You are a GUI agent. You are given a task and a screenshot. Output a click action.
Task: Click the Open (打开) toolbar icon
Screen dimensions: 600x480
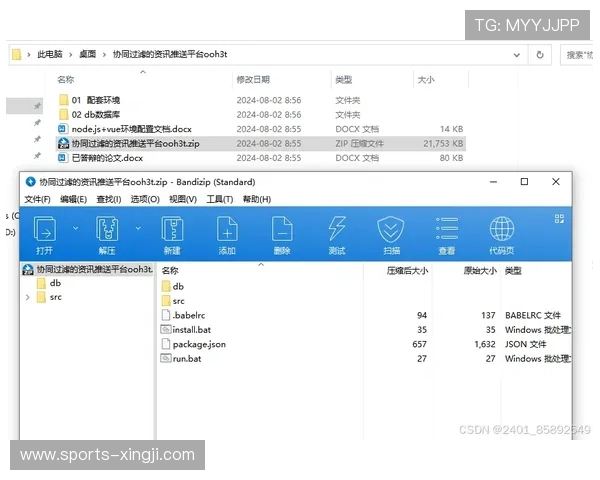45,229
